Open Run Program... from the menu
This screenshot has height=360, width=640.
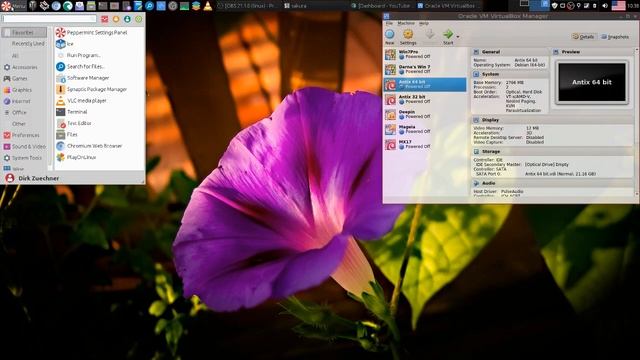coord(99,55)
